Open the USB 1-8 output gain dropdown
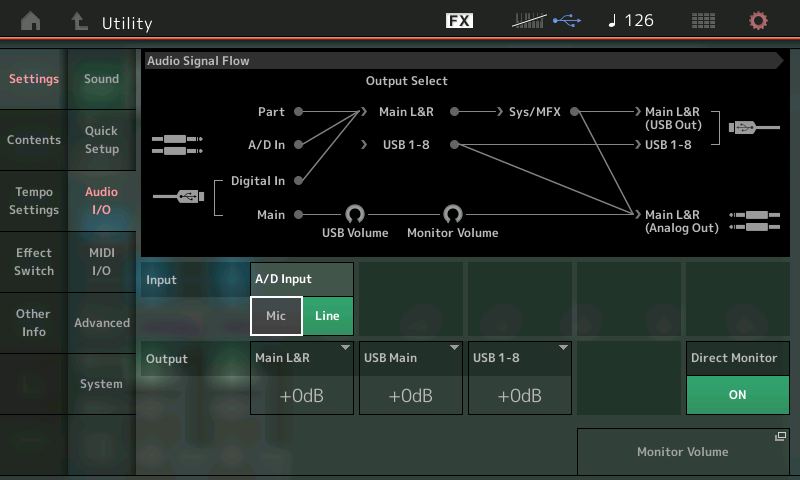The image size is (800, 480). [x=519, y=378]
